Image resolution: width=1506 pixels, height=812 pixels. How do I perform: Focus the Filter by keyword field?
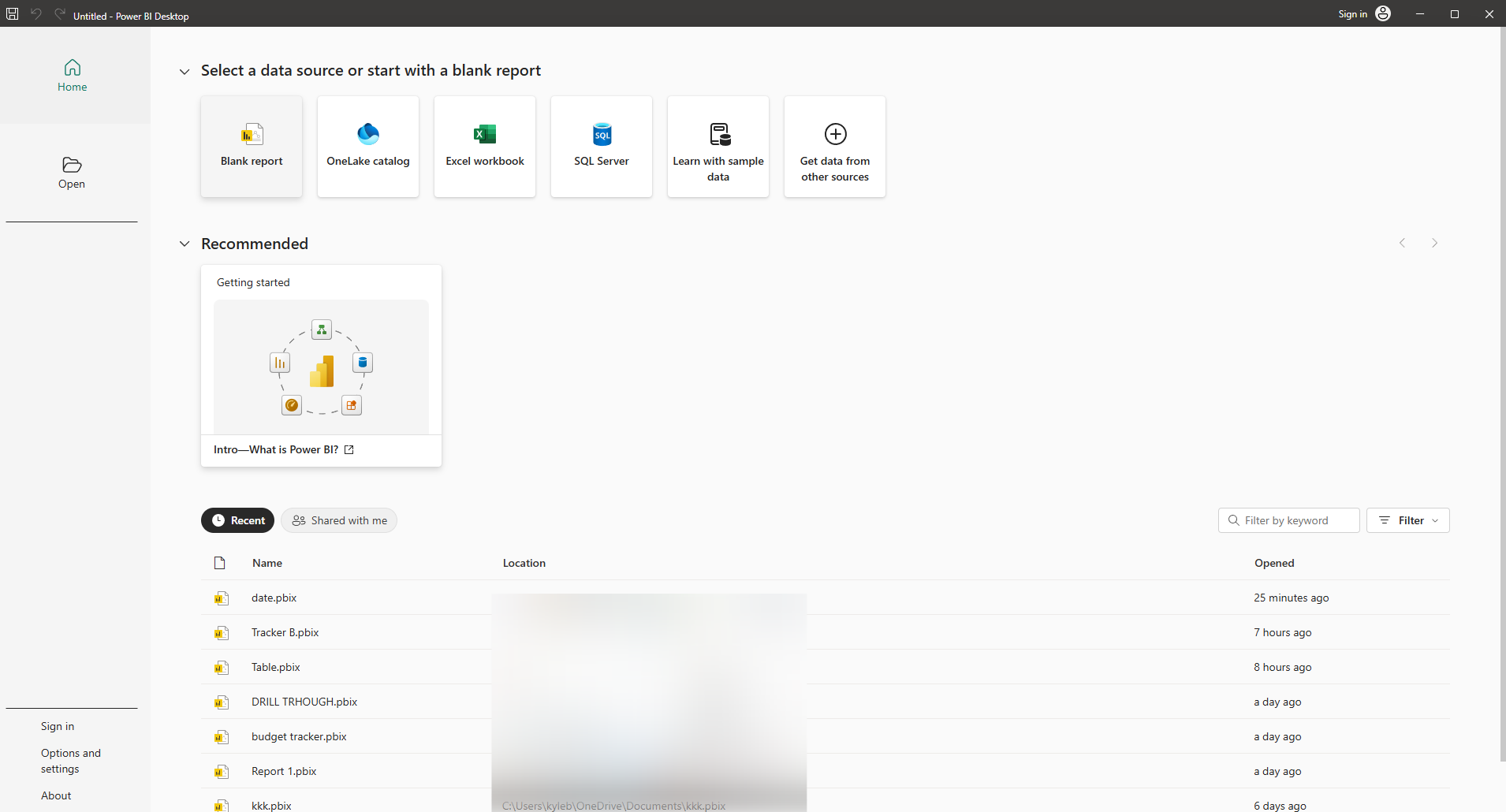pos(1288,520)
